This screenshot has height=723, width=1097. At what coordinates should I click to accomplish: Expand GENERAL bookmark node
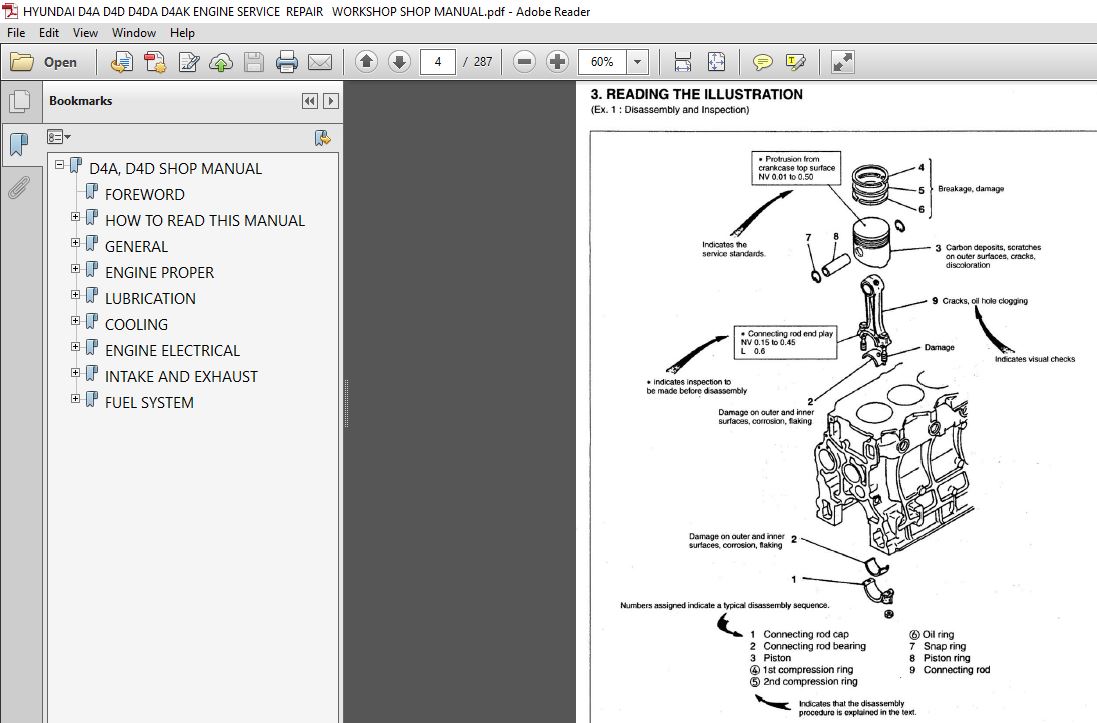pos(76,243)
